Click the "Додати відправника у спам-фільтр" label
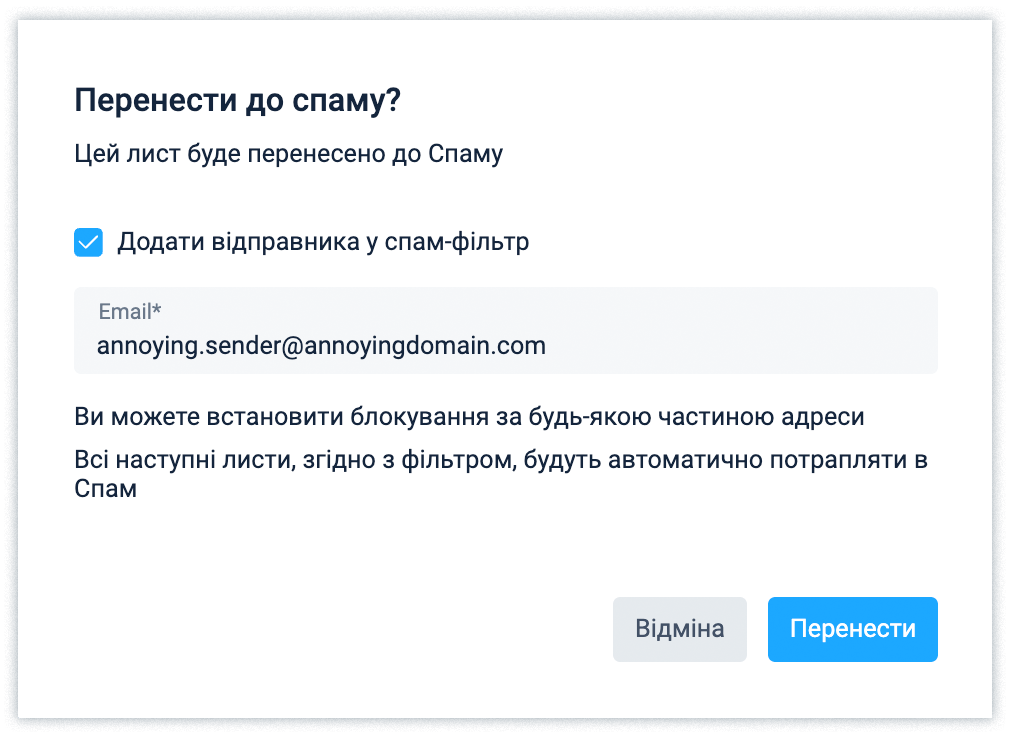Viewport: 1010px width, 738px height. tap(323, 242)
